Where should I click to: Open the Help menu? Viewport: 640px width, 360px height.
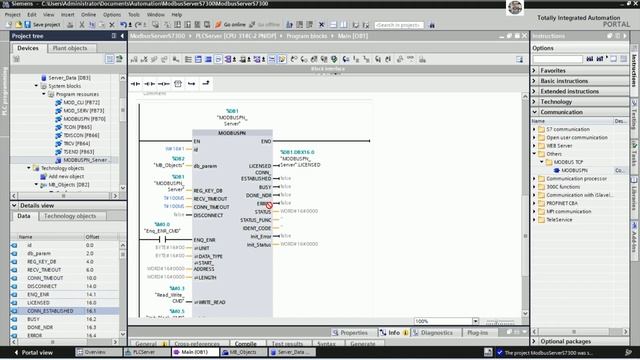pyautogui.click(x=177, y=14)
